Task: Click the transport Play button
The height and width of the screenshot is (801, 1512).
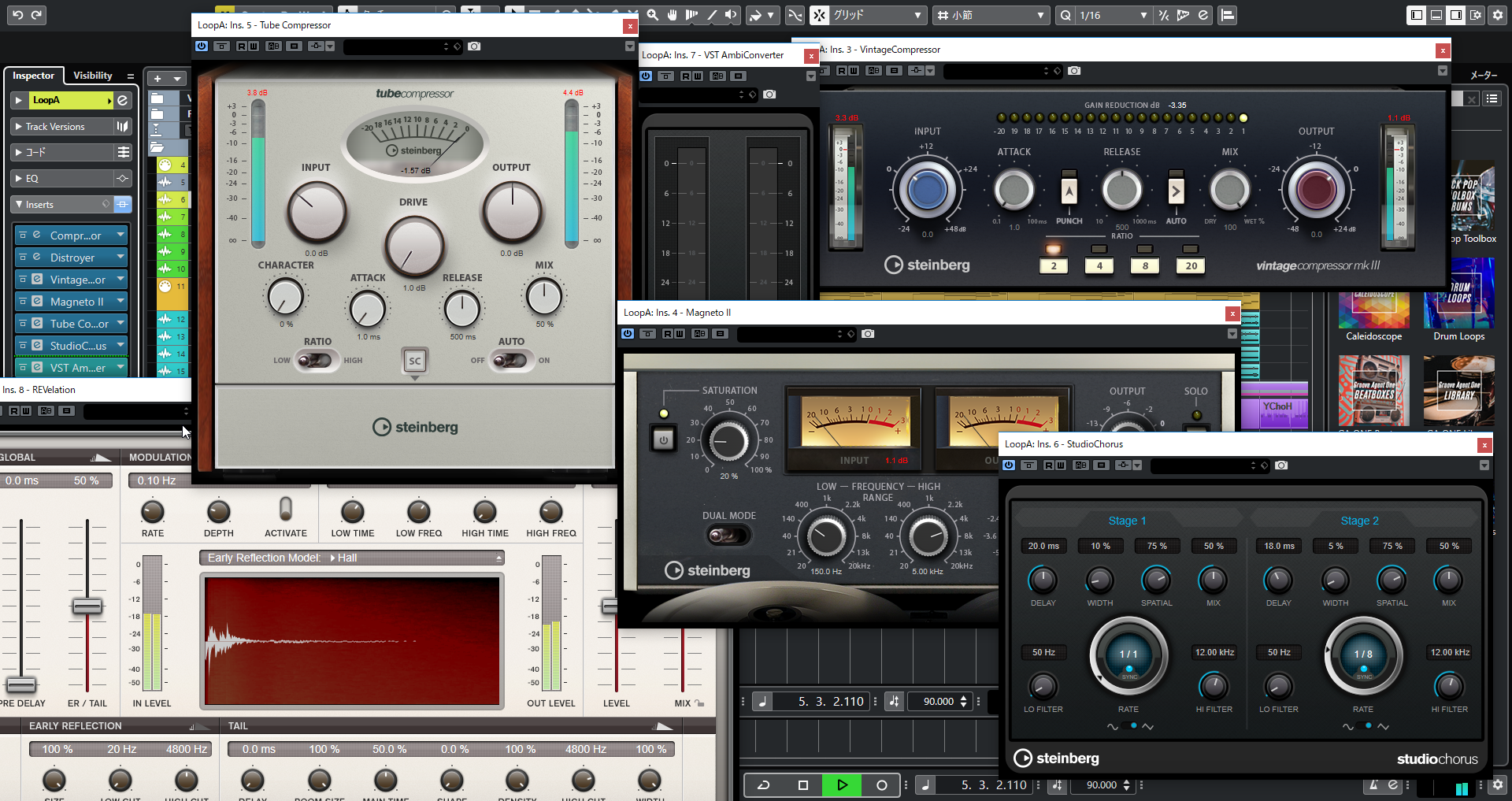Action: (x=842, y=784)
